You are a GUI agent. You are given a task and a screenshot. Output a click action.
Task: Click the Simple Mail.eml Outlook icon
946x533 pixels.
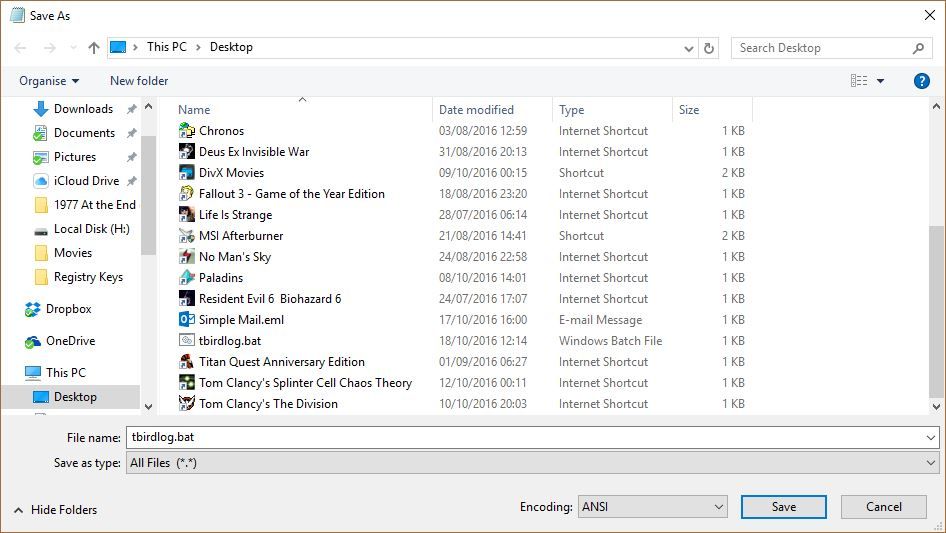(186, 319)
